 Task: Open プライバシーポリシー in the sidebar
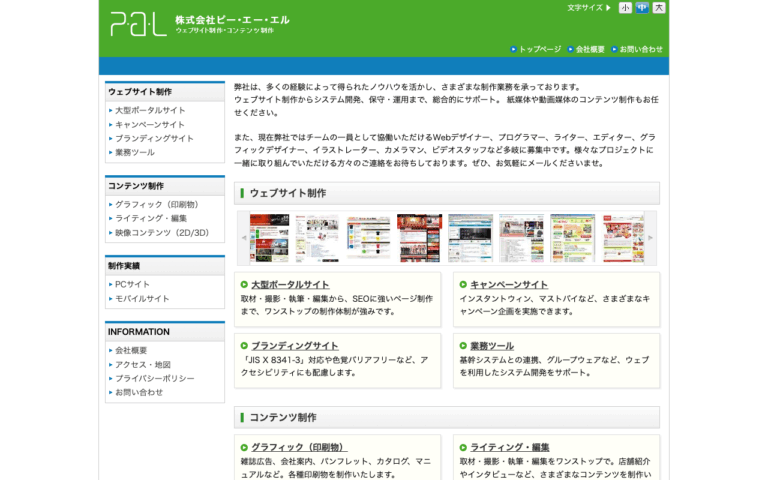pos(154,379)
